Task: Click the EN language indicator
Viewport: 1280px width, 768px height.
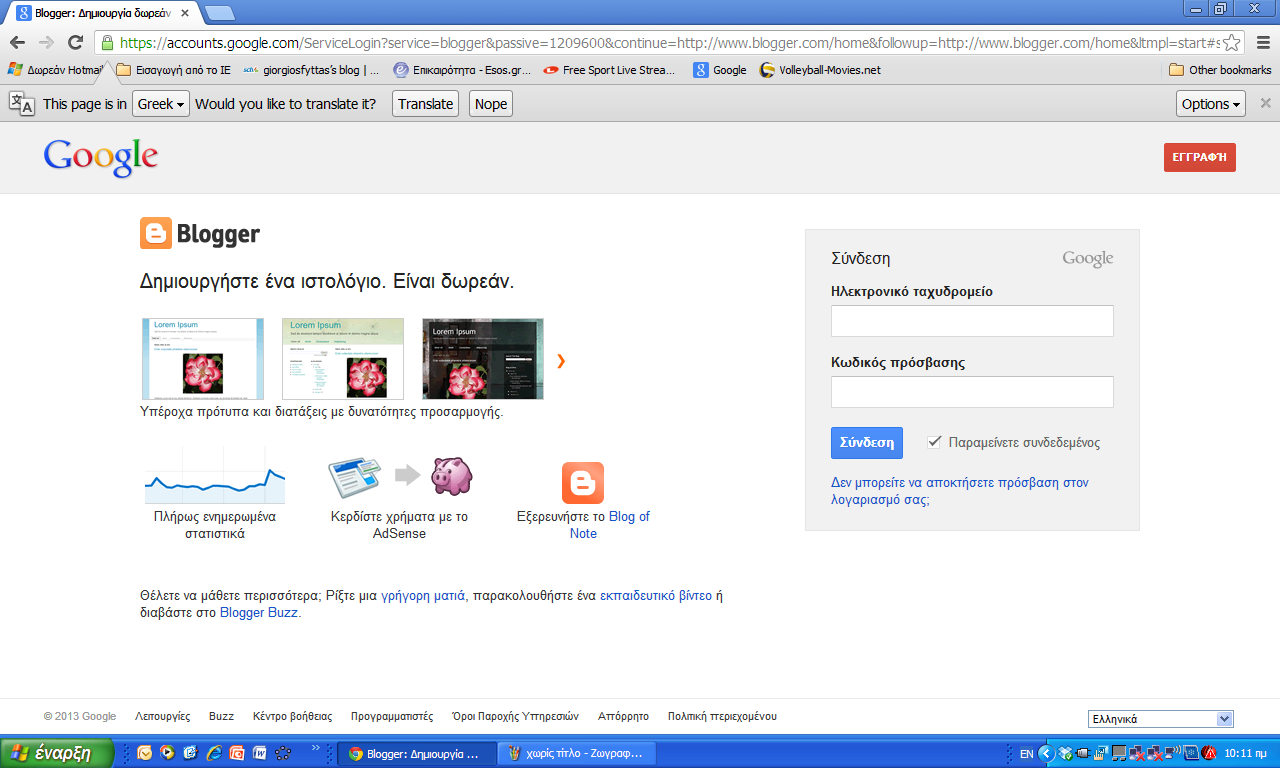Action: coord(1027,753)
